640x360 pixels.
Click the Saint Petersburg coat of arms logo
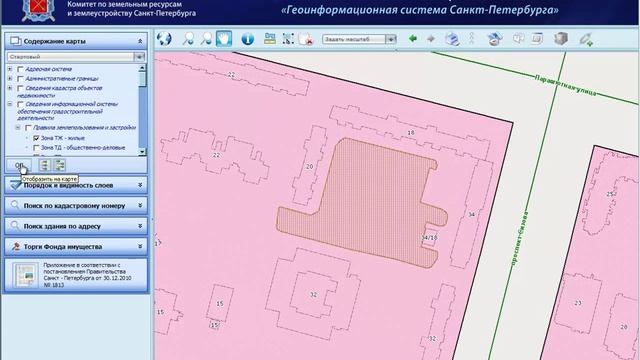(38, 10)
